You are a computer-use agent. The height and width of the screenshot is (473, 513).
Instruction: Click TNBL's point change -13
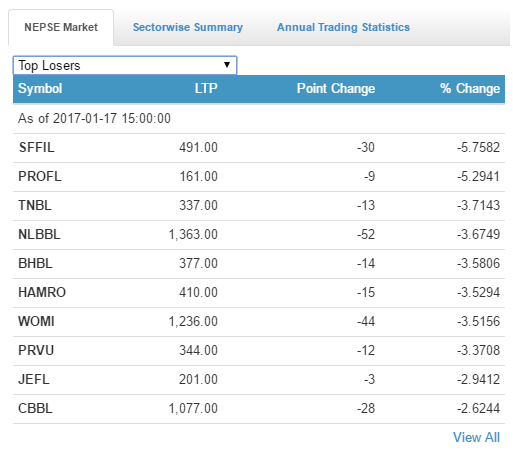click(366, 205)
